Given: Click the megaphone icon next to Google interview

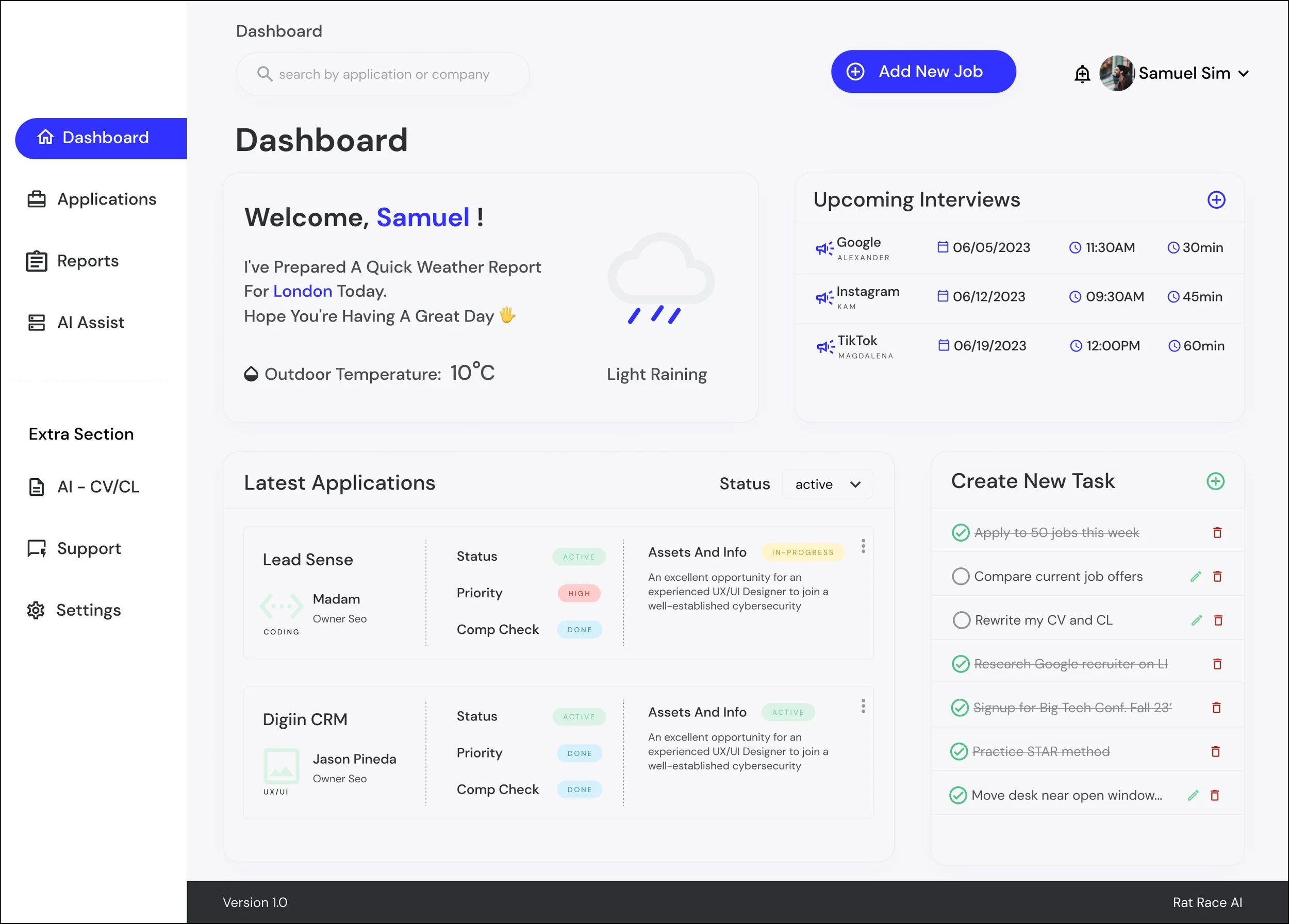Looking at the screenshot, I should click(824, 248).
